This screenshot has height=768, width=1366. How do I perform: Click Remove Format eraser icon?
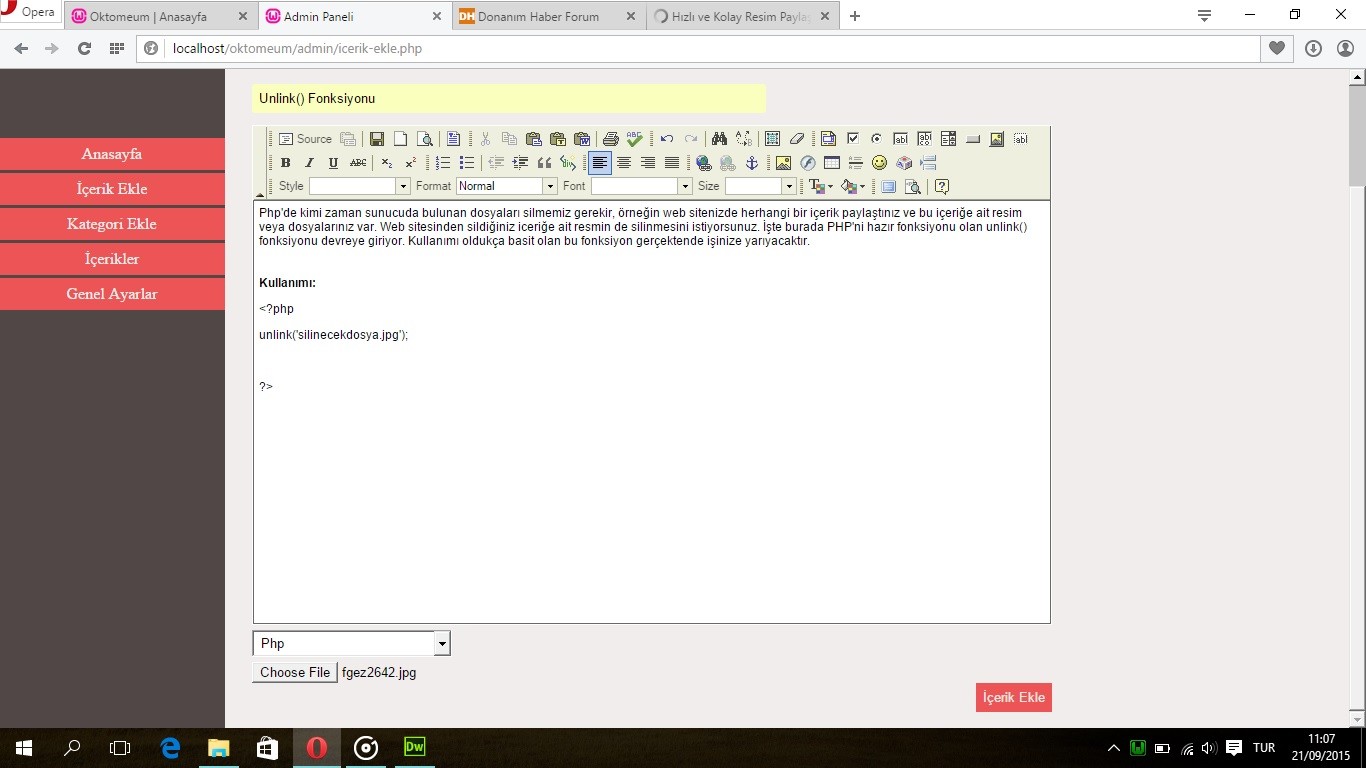(x=797, y=139)
